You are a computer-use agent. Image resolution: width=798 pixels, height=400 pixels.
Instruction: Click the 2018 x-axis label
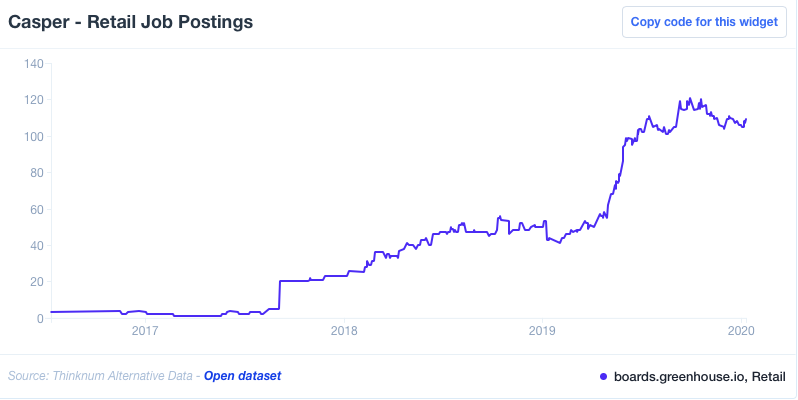345,332
